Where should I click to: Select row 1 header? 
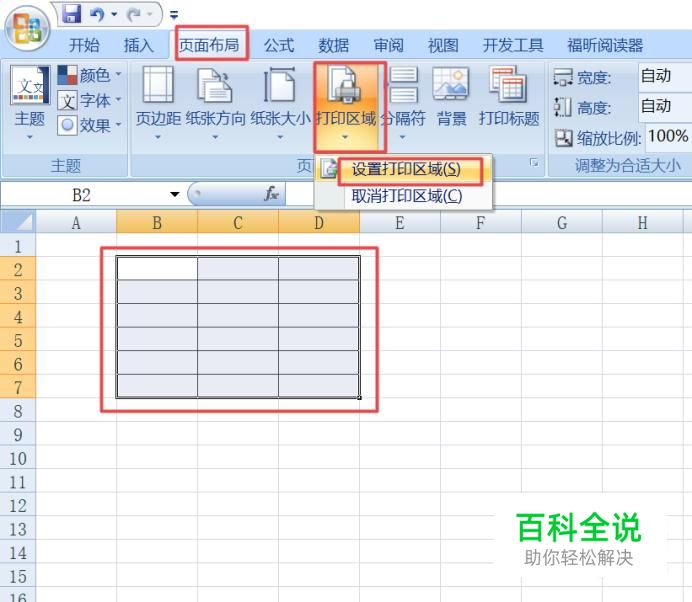(x=18, y=246)
